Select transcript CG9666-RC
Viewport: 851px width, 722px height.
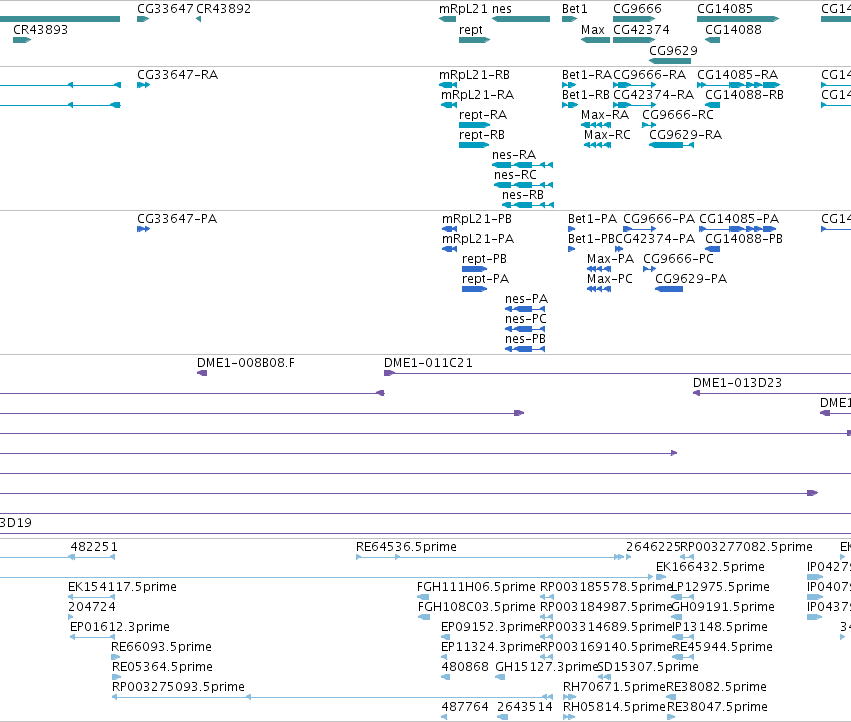coord(649,125)
